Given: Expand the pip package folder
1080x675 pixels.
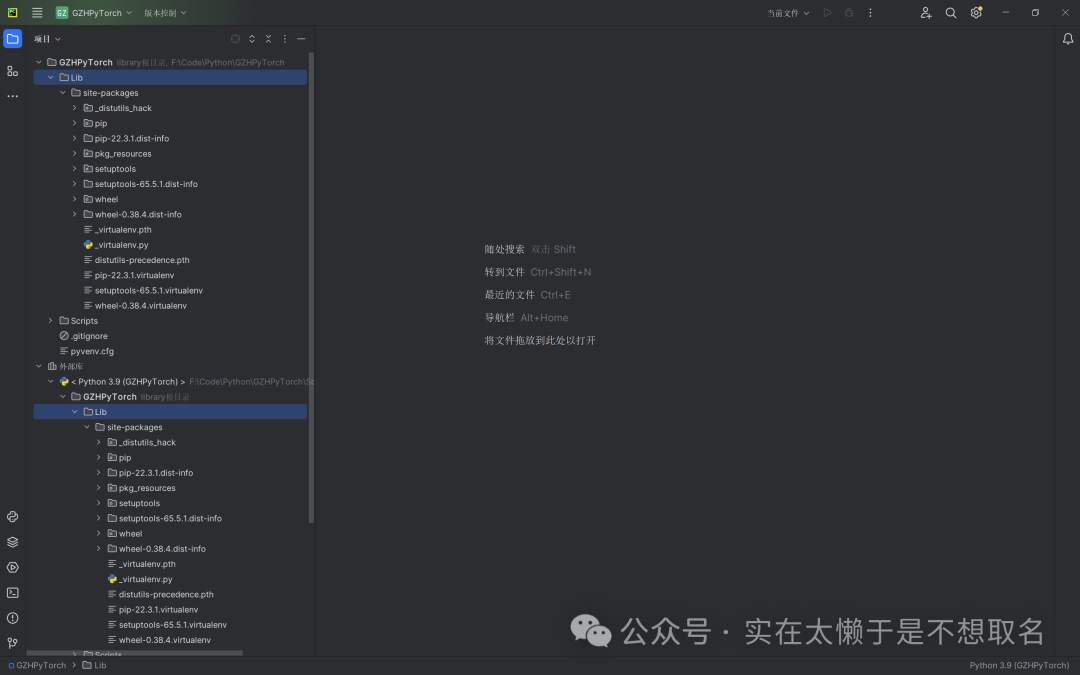Looking at the screenshot, I should pyautogui.click(x=73, y=122).
